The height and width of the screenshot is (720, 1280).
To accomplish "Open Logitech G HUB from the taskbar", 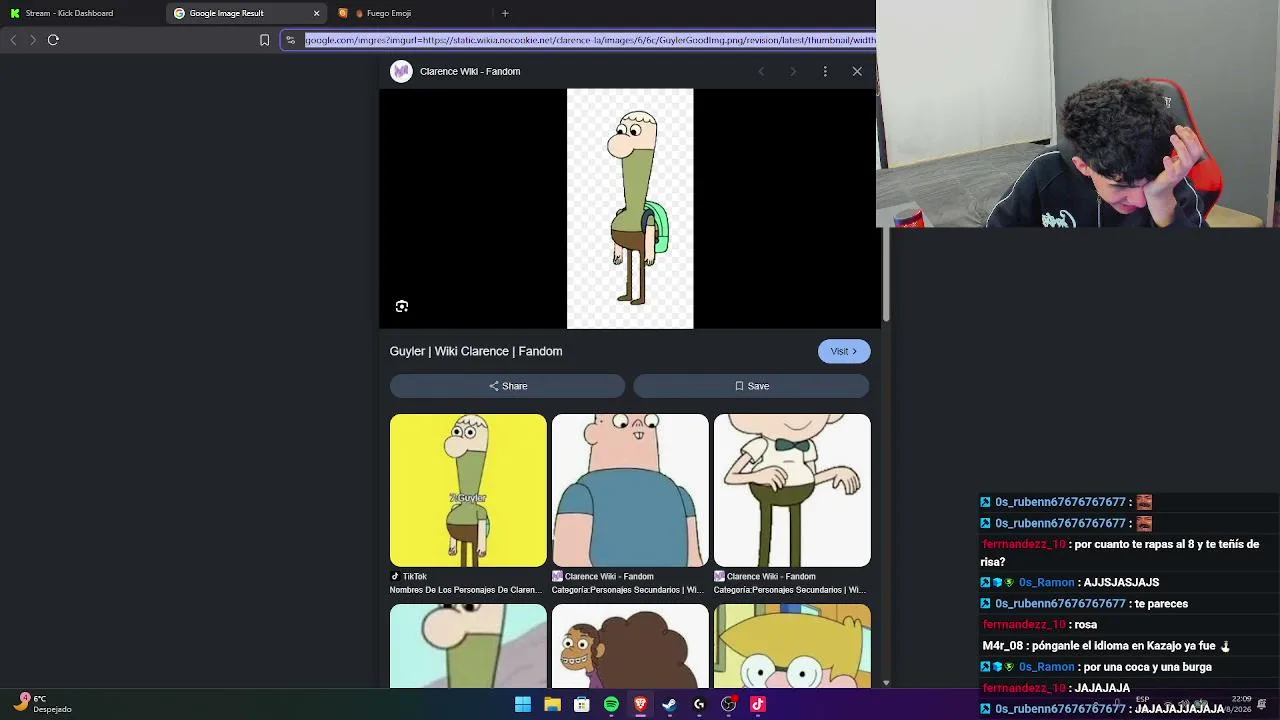I will 699,705.
